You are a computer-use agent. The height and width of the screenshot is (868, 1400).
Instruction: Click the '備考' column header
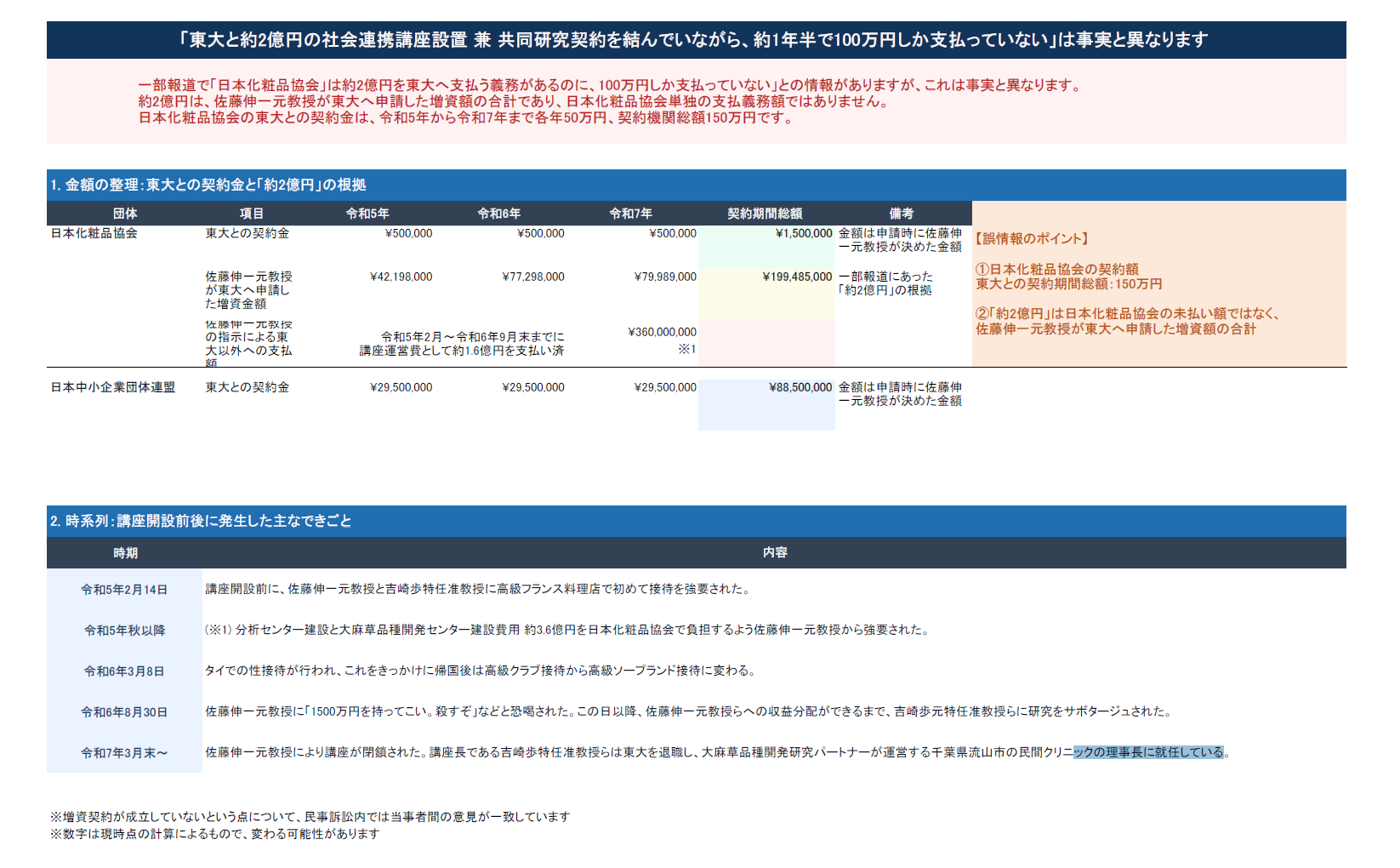902,214
